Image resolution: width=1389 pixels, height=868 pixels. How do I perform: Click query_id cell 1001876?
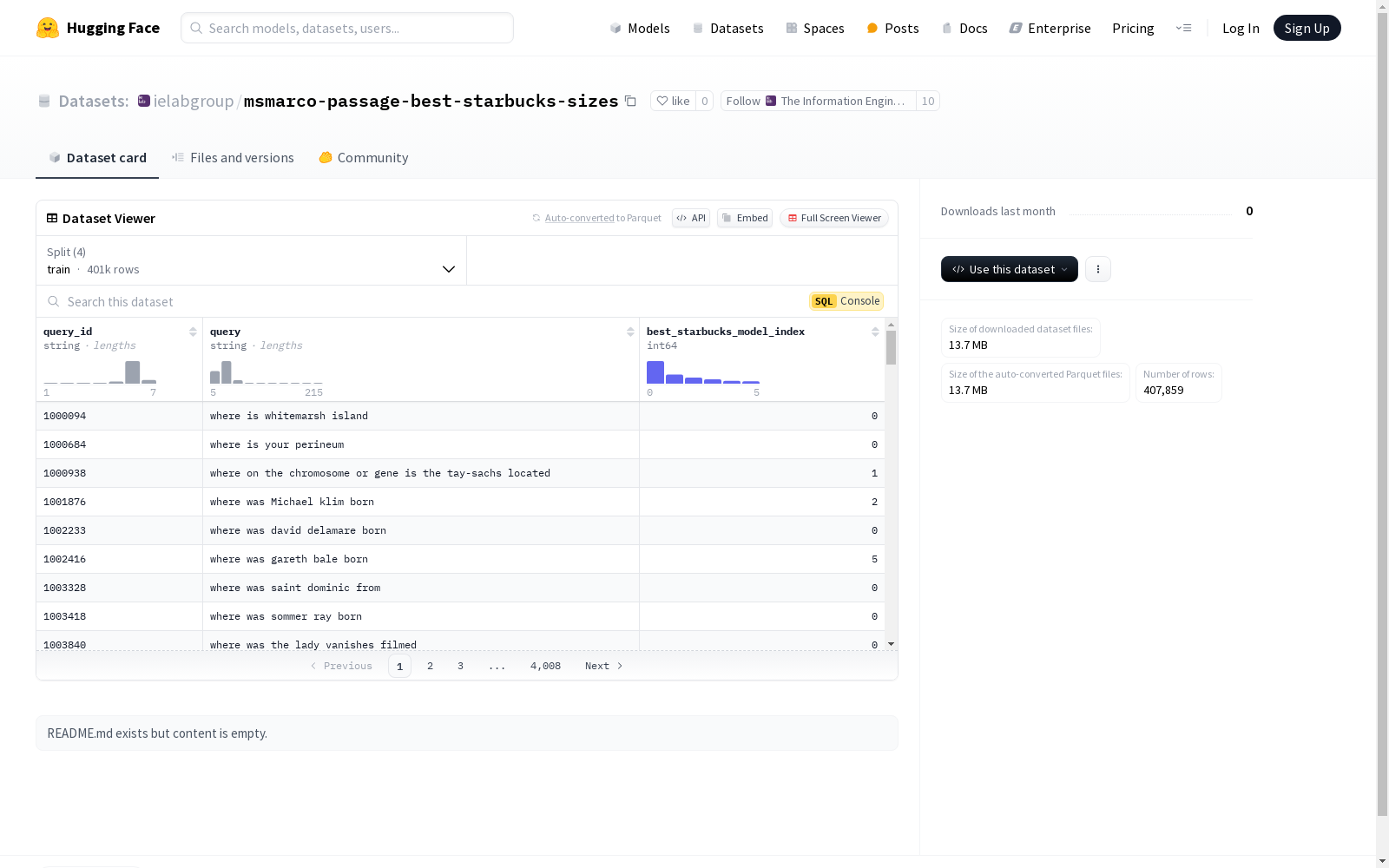pyautogui.click(x=119, y=502)
